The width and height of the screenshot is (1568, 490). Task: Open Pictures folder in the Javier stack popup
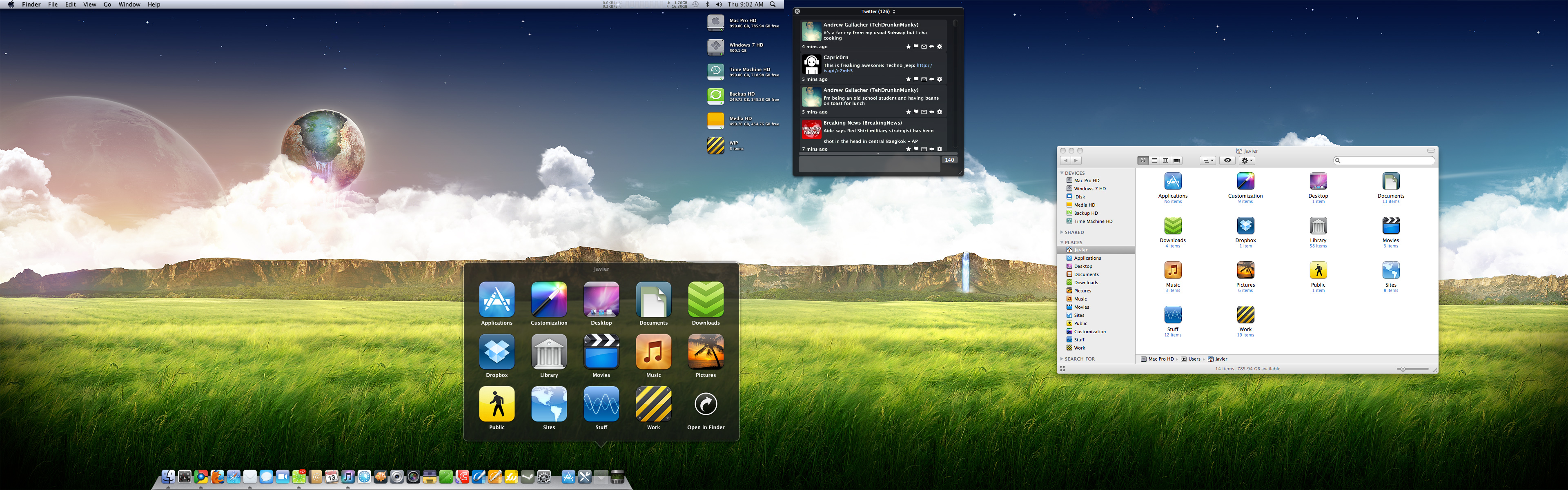[706, 351]
